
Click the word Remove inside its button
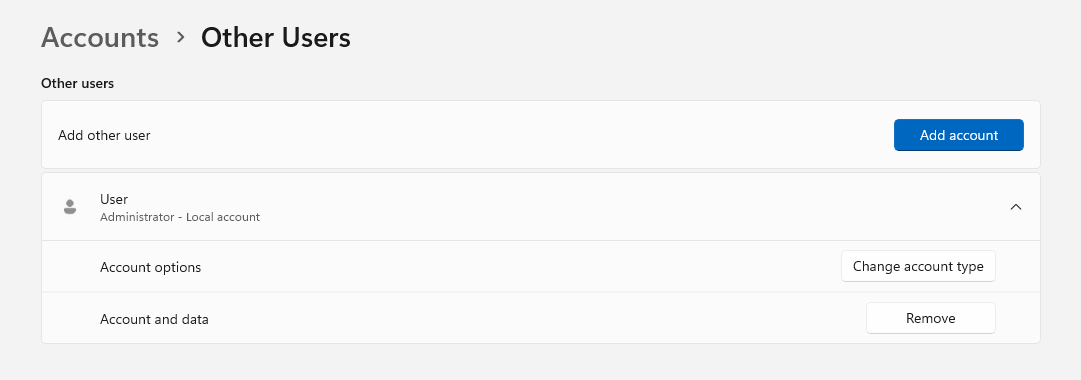click(x=930, y=318)
